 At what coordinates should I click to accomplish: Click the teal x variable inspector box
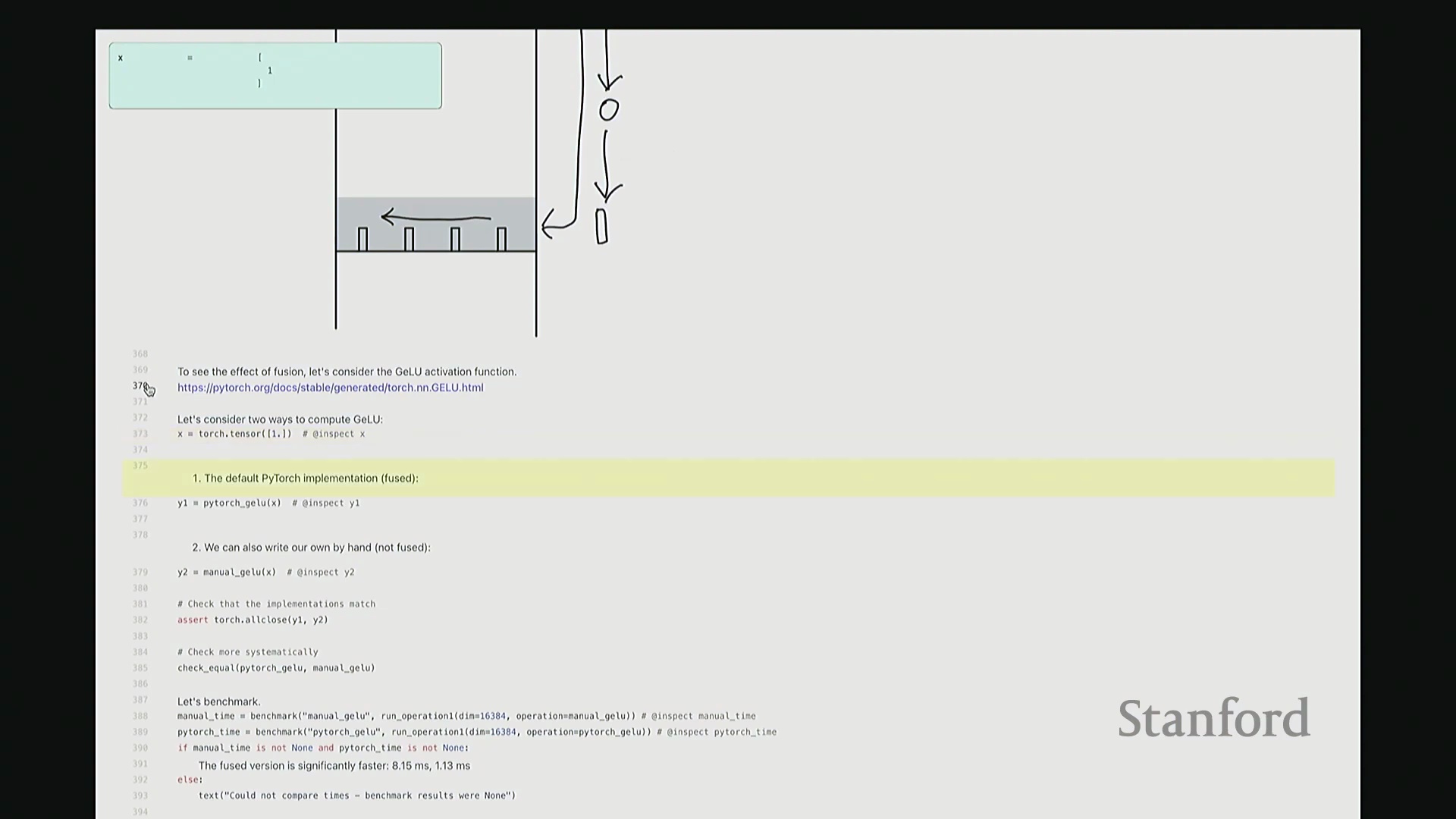pyautogui.click(x=275, y=76)
